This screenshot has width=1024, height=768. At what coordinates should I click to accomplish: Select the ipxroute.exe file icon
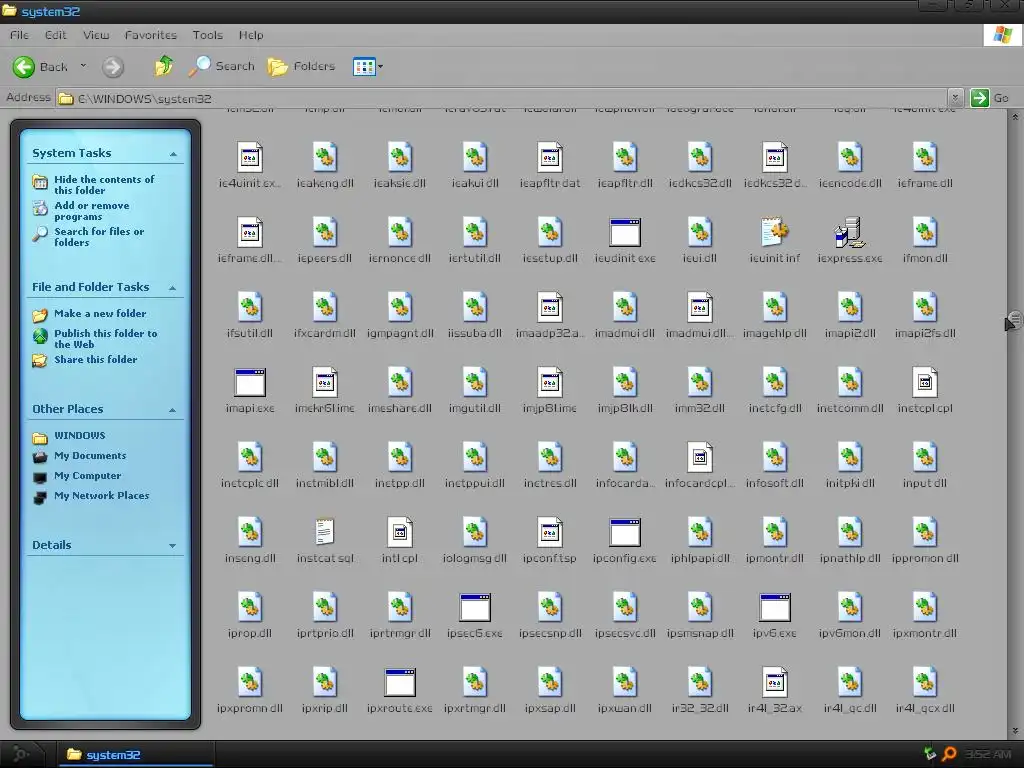[400, 682]
